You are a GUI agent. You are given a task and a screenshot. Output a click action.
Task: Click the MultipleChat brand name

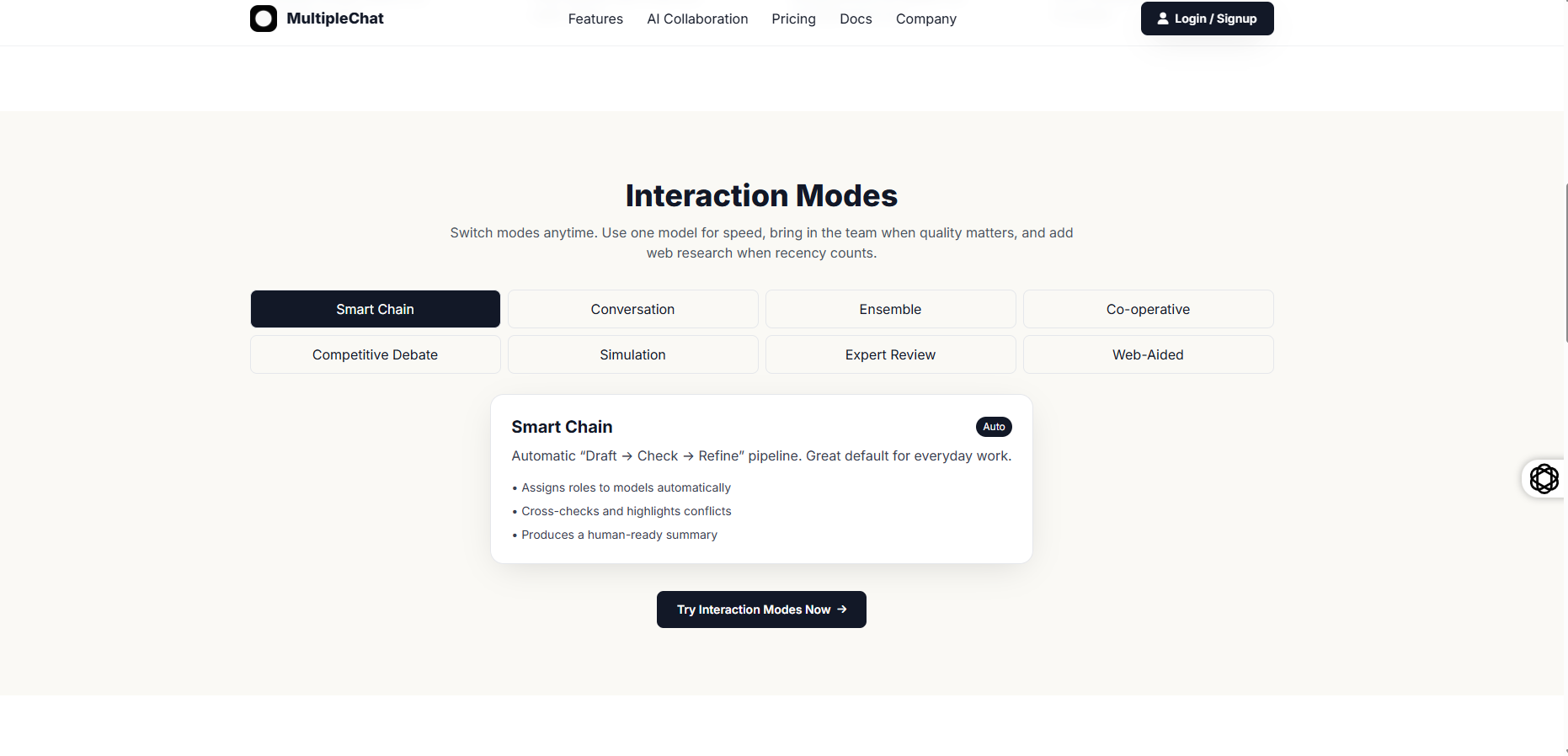tap(334, 19)
